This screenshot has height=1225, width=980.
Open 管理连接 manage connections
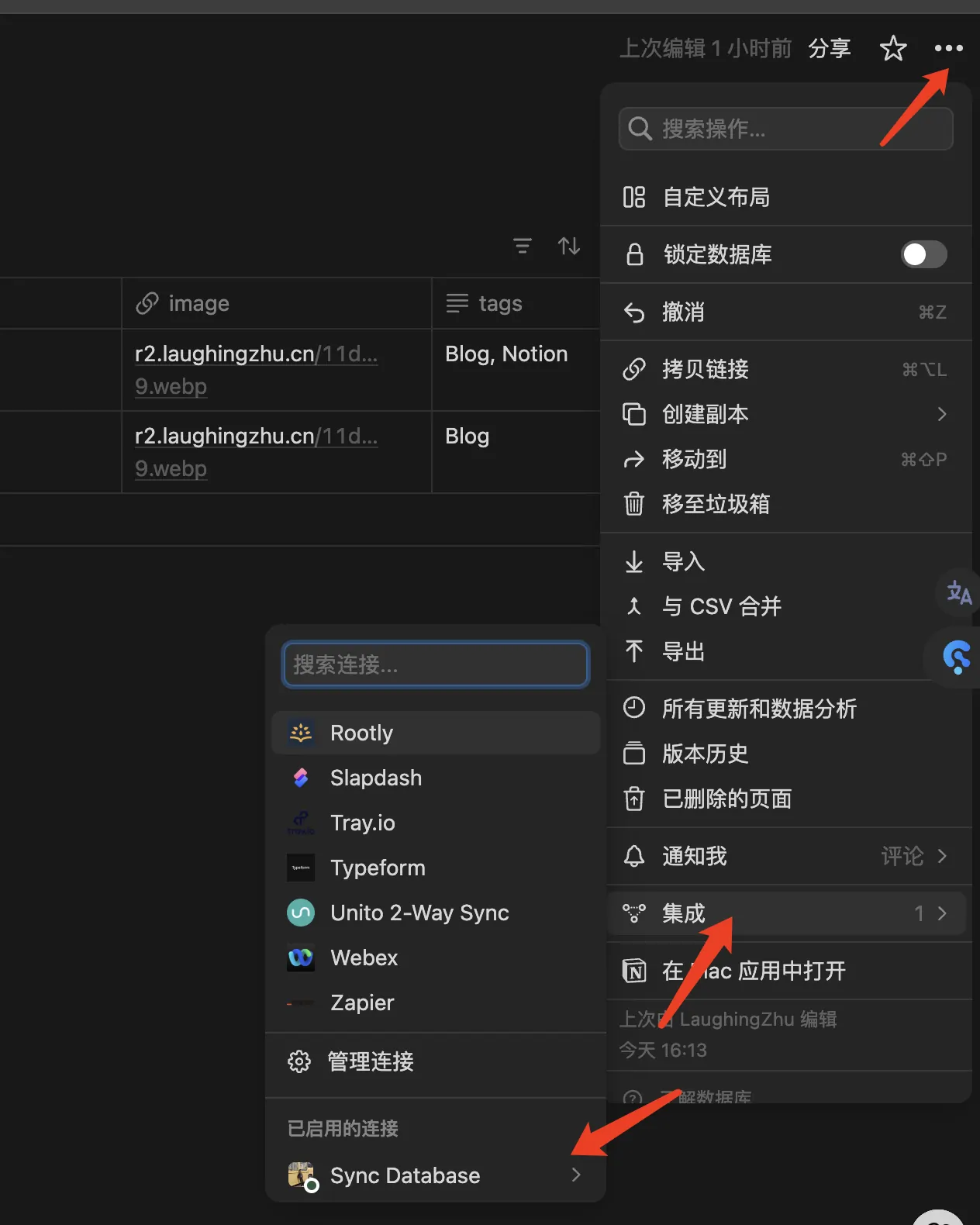click(436, 1061)
